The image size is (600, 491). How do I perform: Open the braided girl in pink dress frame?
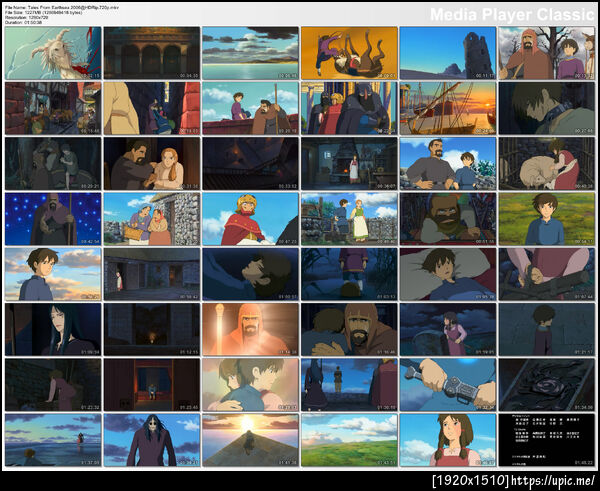coord(448,440)
